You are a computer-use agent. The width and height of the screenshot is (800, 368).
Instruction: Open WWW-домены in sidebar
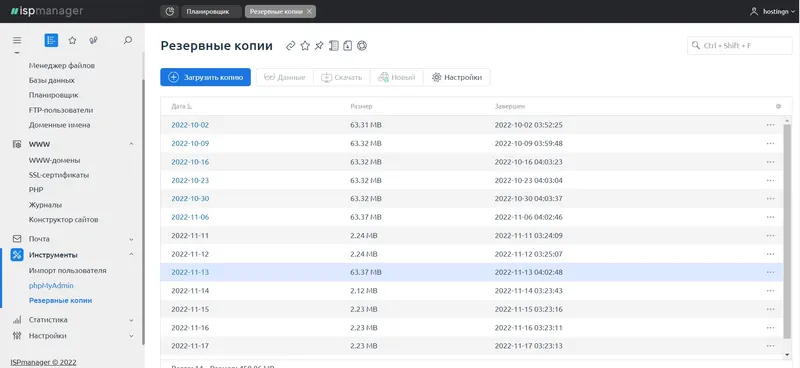[55, 160]
